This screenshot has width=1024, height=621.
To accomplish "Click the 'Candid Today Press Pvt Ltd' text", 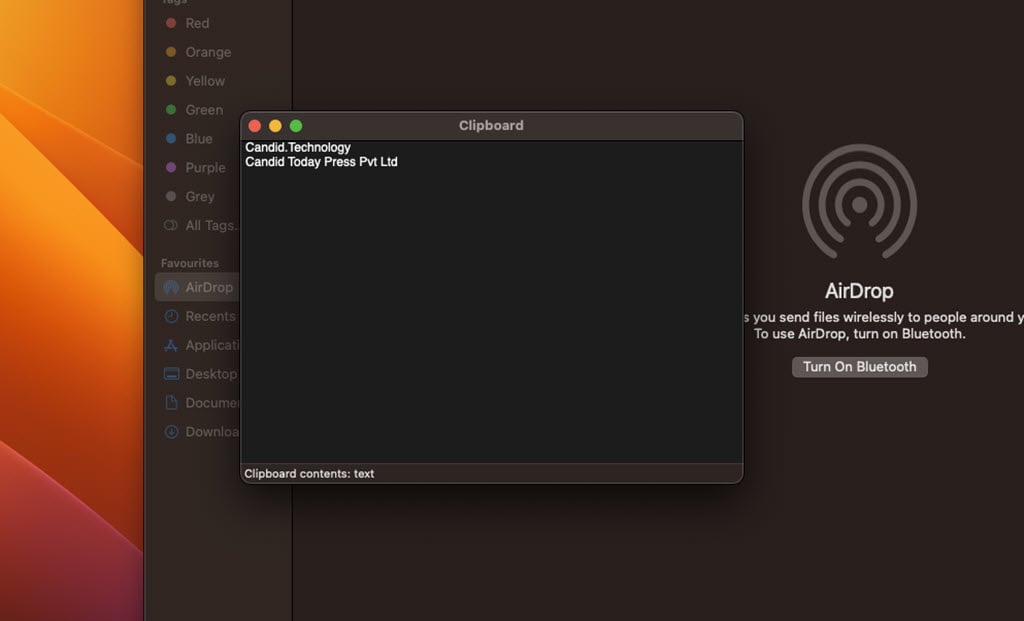I will pos(321,162).
